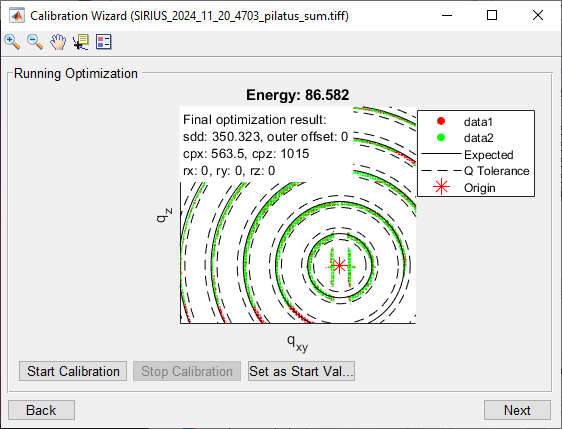Click the MATLAB logo in title bar

coord(17,16)
